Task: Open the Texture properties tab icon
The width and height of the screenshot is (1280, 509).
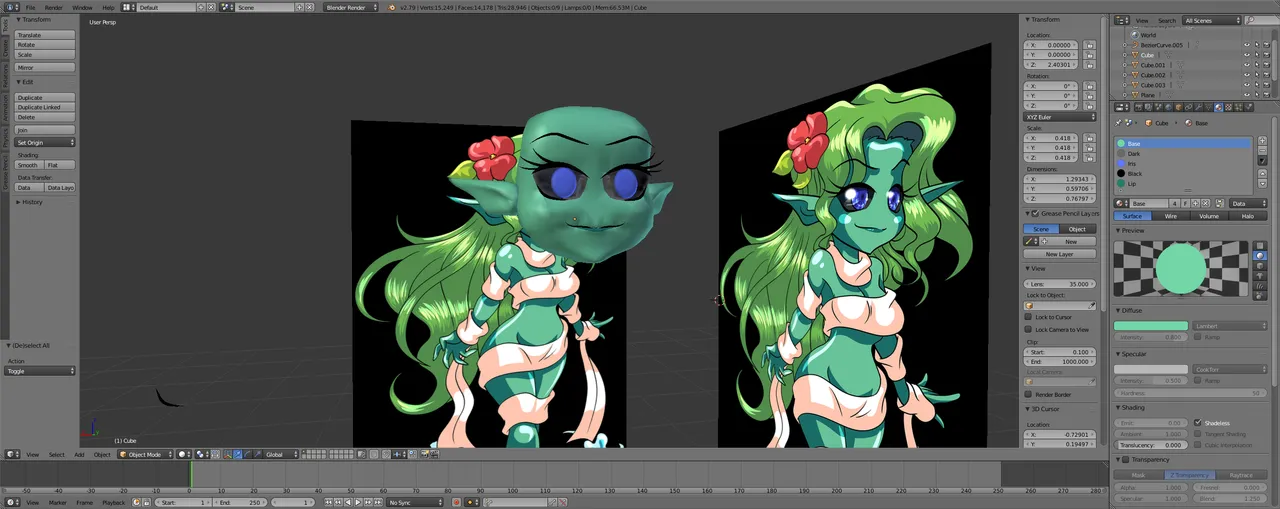Action: tap(1228, 107)
